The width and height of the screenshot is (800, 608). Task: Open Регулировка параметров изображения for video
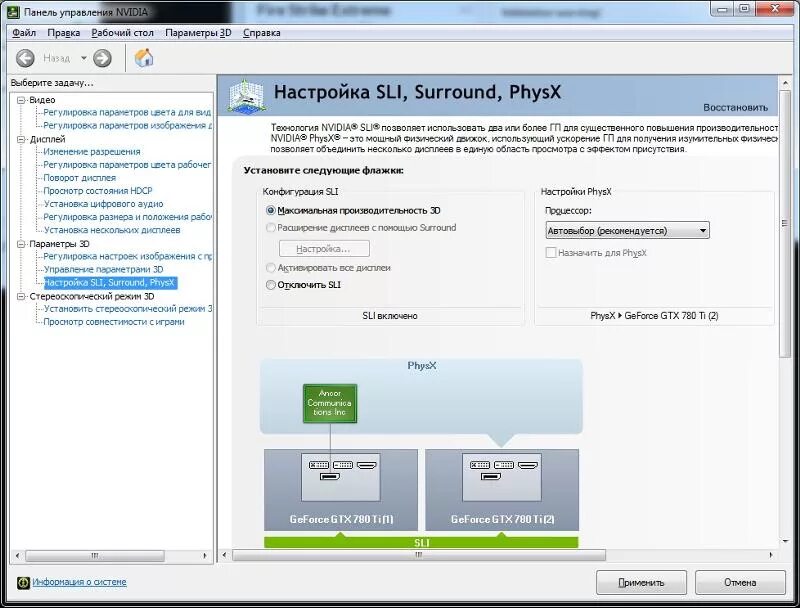pyautogui.click(x=128, y=125)
